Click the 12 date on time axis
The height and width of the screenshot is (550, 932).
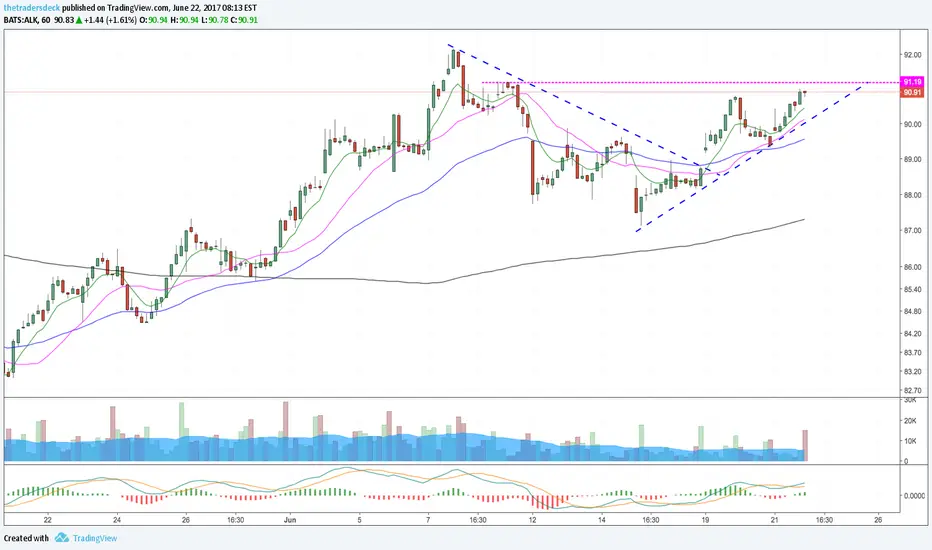[x=533, y=520]
